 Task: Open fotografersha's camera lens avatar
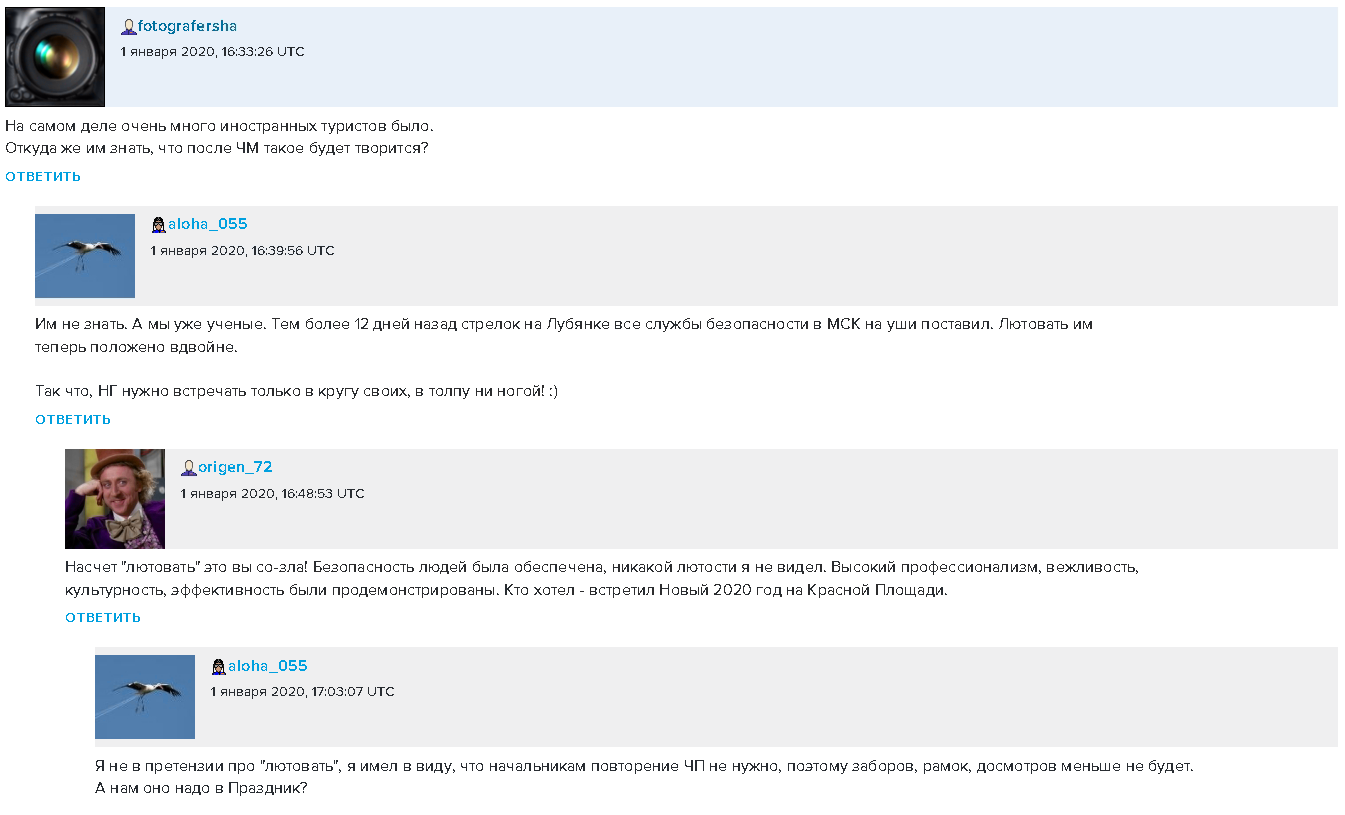click(x=55, y=57)
